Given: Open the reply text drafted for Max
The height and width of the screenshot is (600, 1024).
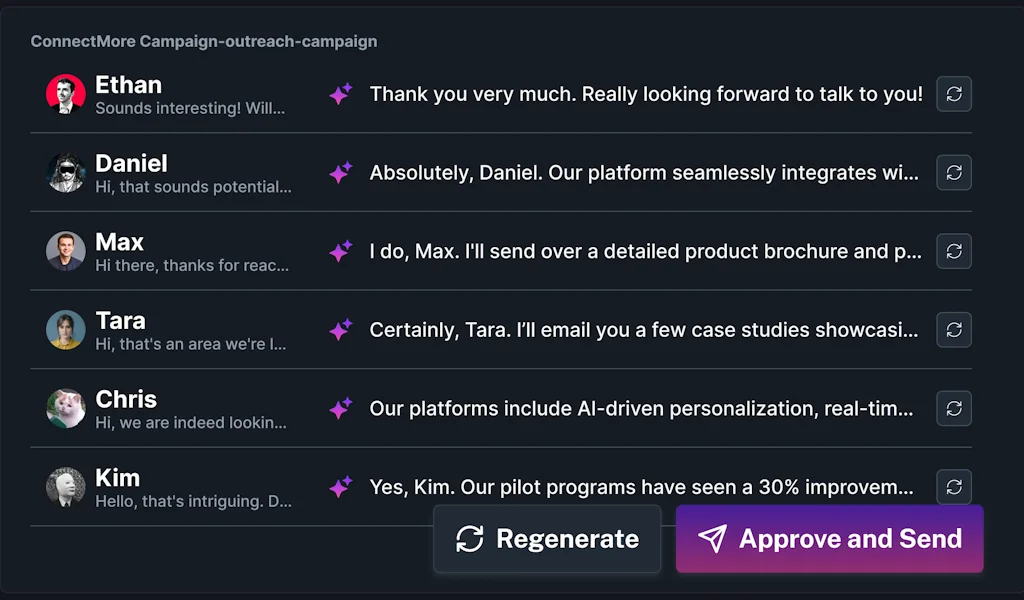Looking at the screenshot, I should [x=645, y=251].
